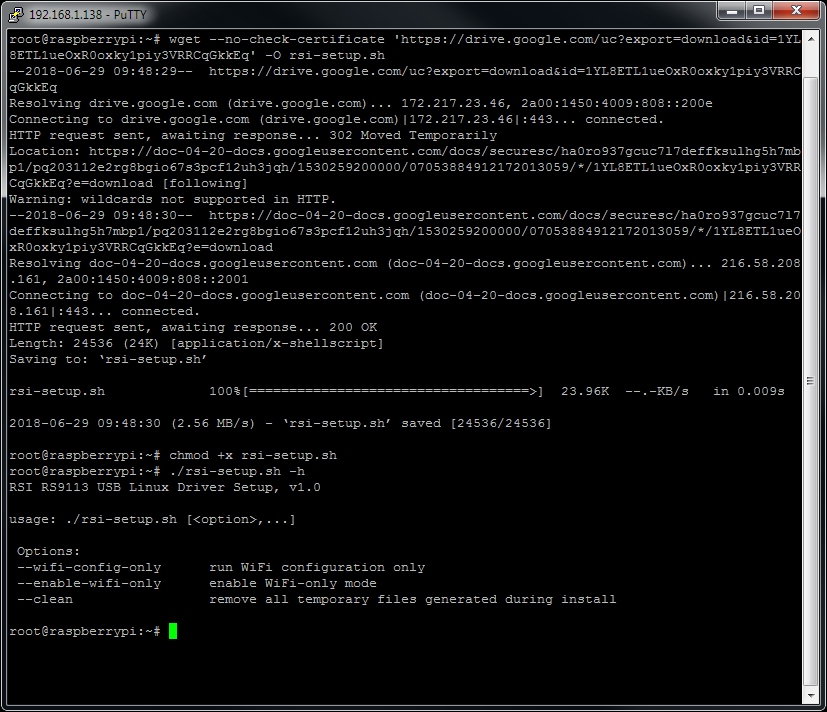This screenshot has height=712, width=827.
Task: Click 'RSI RS9113 USB Linux Driver Setup, v1.0' line
Action: tap(165, 487)
